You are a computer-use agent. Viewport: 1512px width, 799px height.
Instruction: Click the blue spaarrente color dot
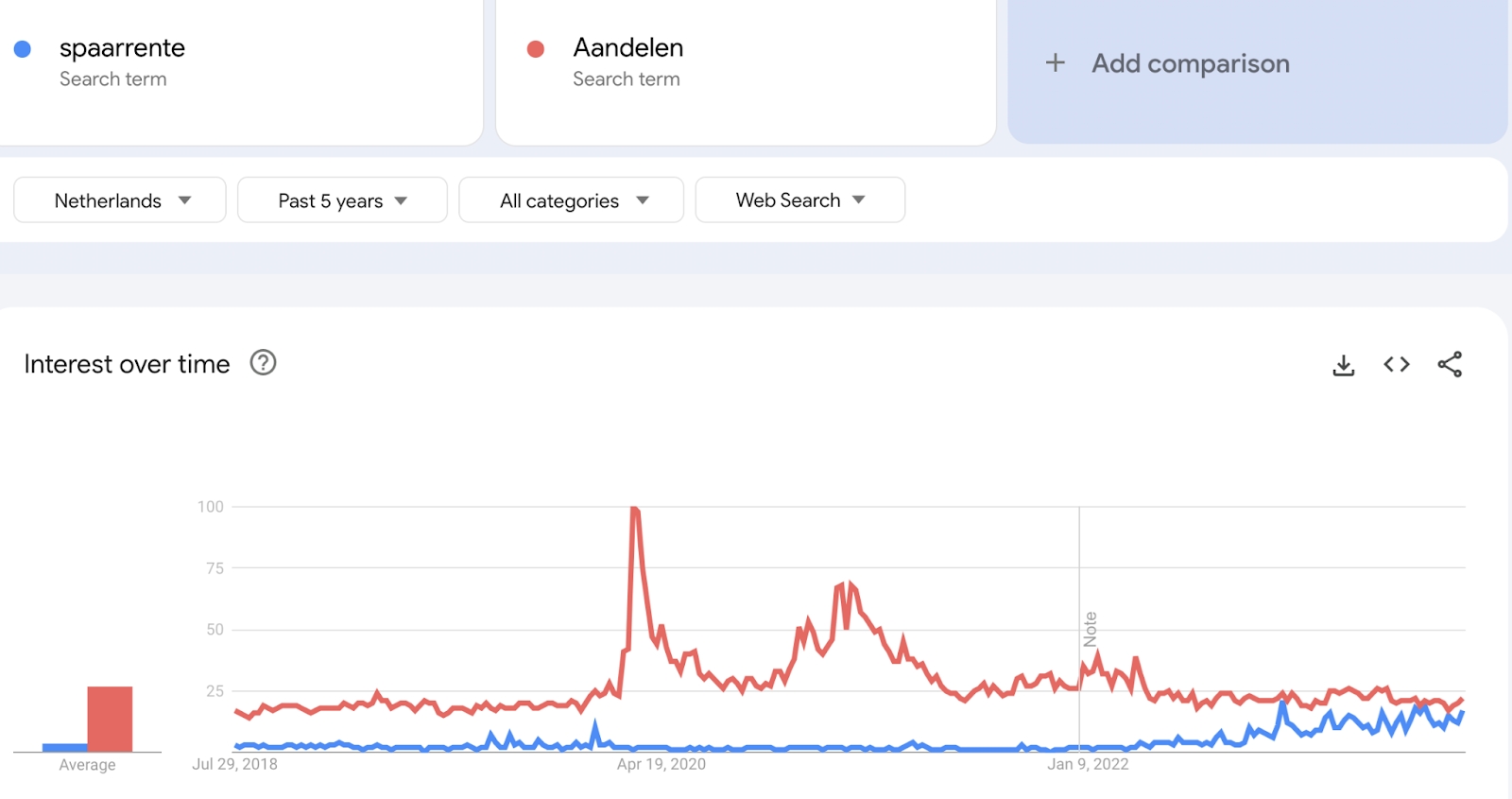[23, 49]
